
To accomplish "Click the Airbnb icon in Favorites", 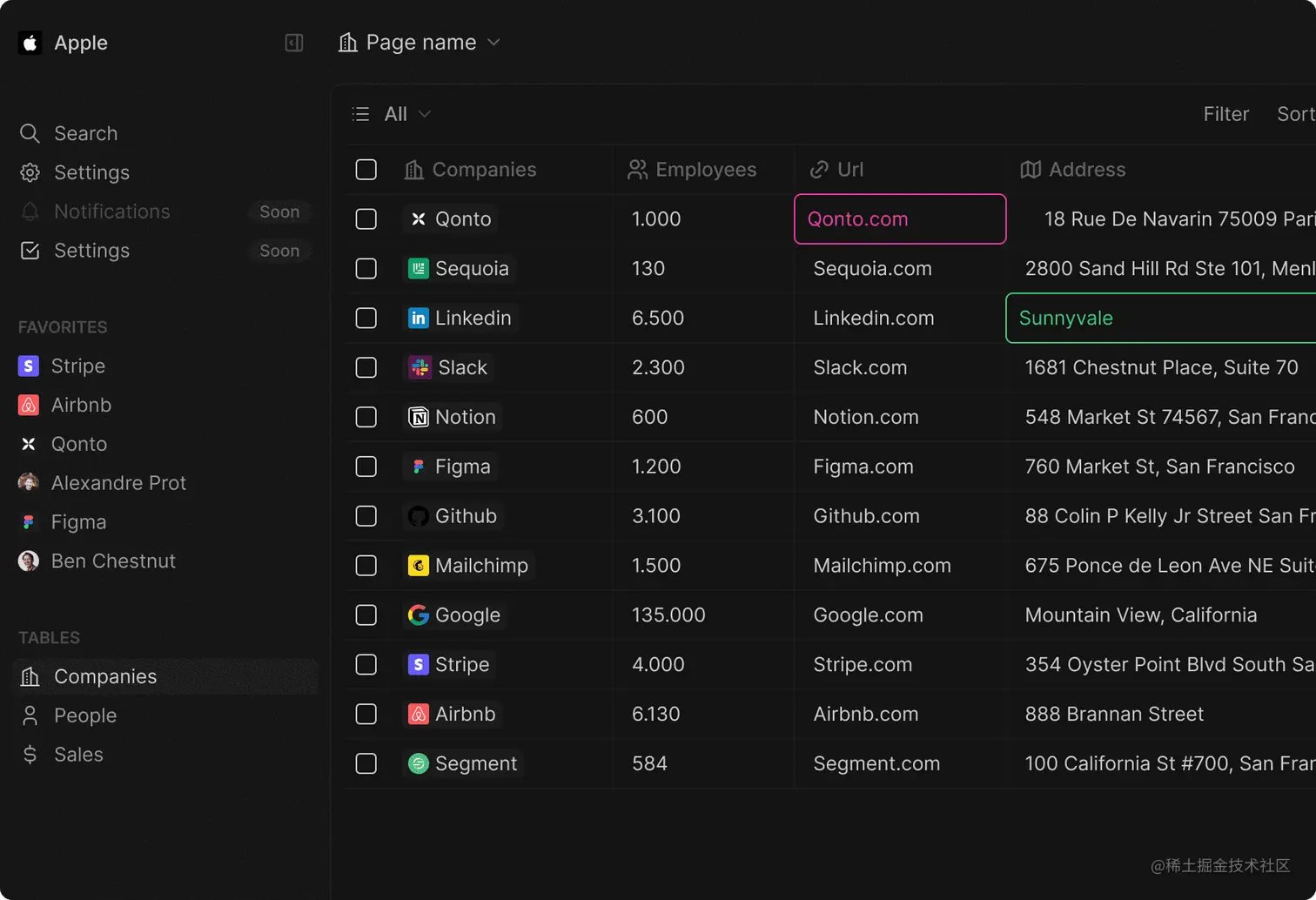I will click(29, 405).
